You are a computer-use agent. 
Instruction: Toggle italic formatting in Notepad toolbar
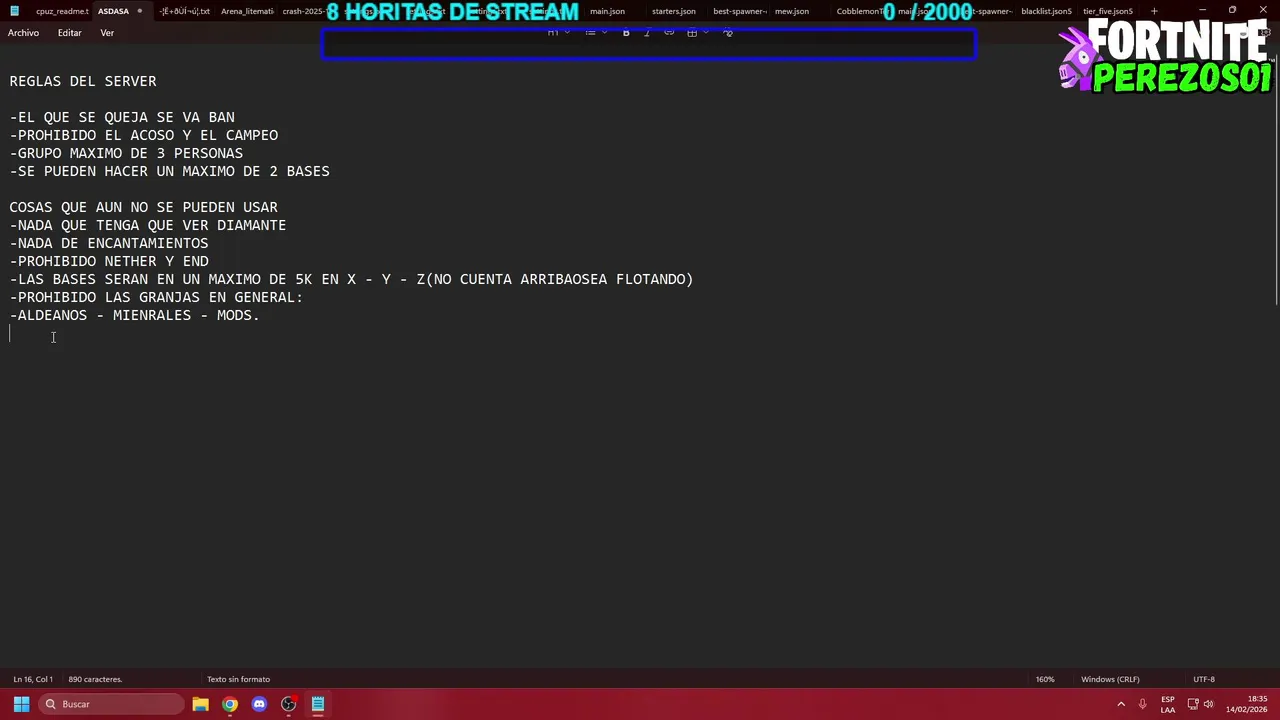(647, 33)
